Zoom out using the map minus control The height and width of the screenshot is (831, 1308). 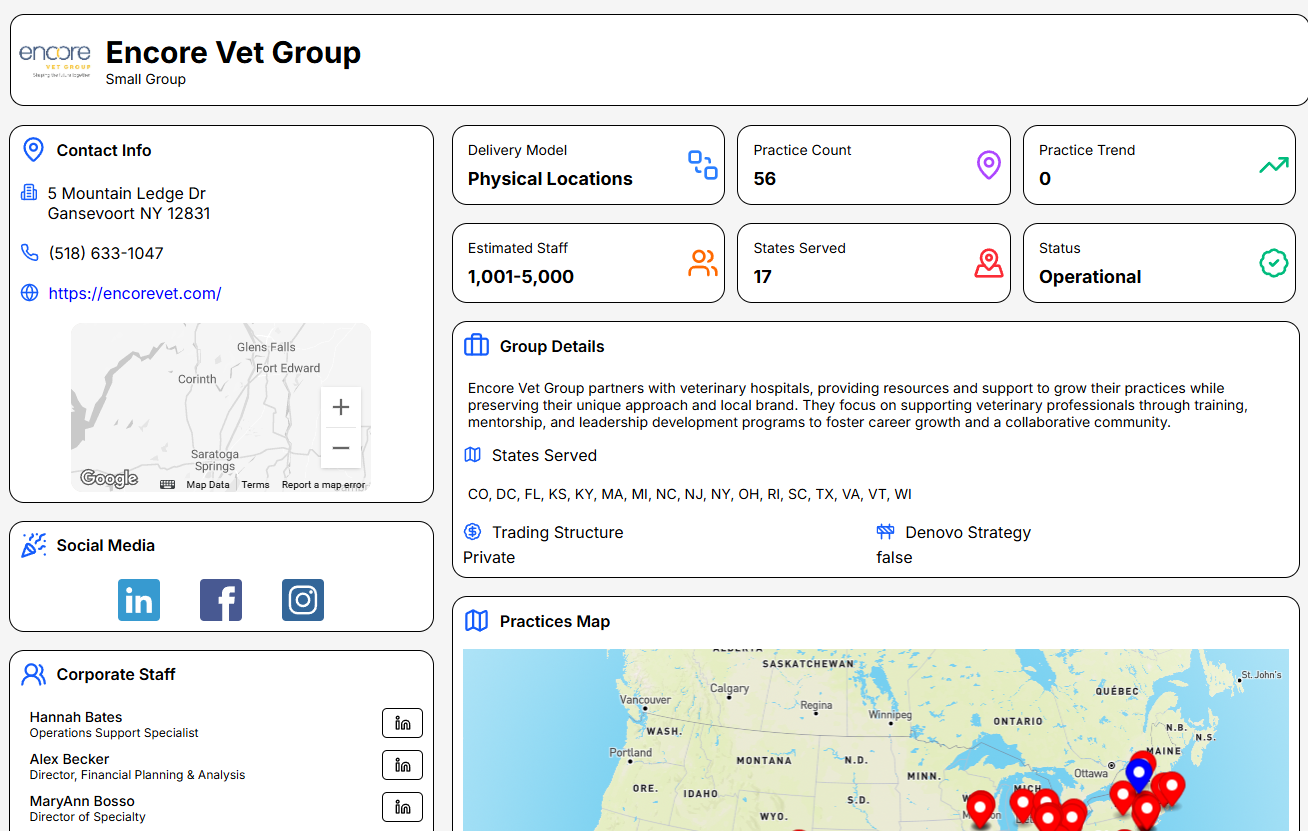[341, 447]
